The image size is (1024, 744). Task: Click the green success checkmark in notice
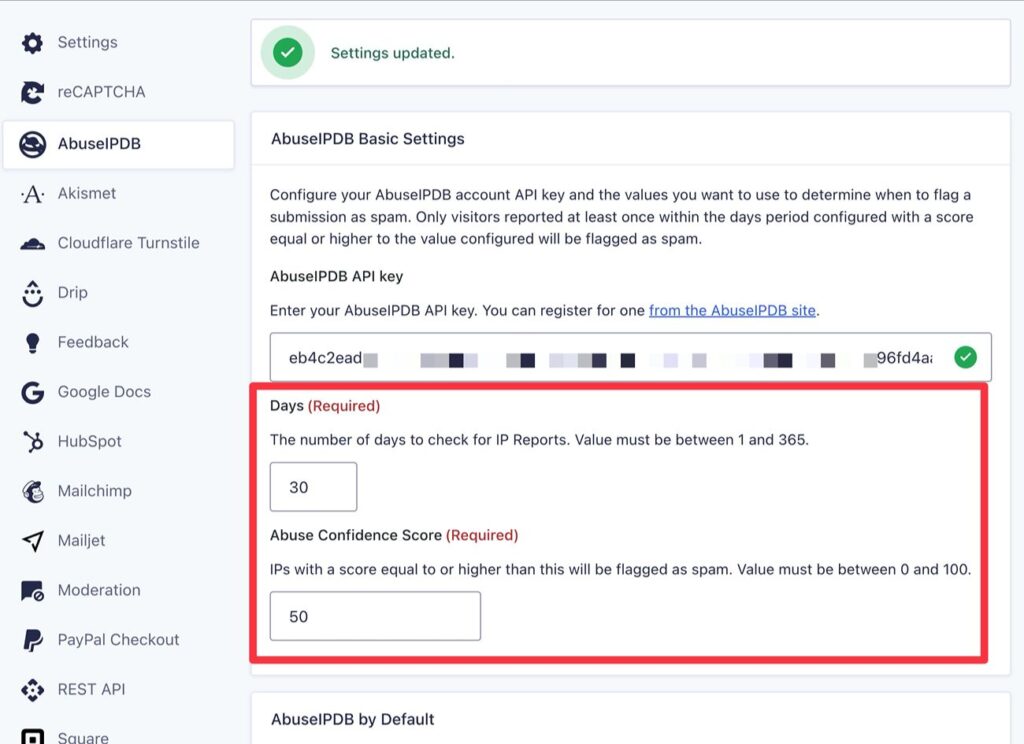pyautogui.click(x=287, y=52)
